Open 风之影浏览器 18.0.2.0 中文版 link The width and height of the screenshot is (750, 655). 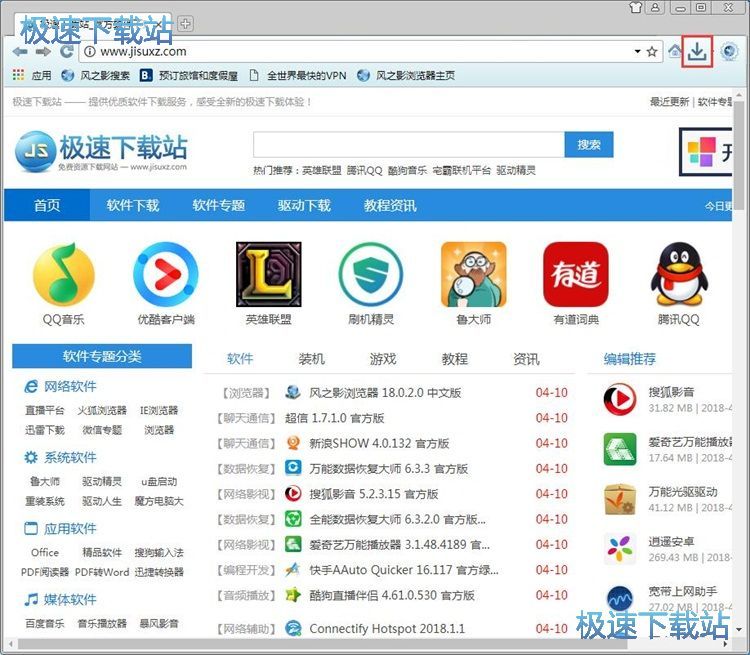point(385,393)
